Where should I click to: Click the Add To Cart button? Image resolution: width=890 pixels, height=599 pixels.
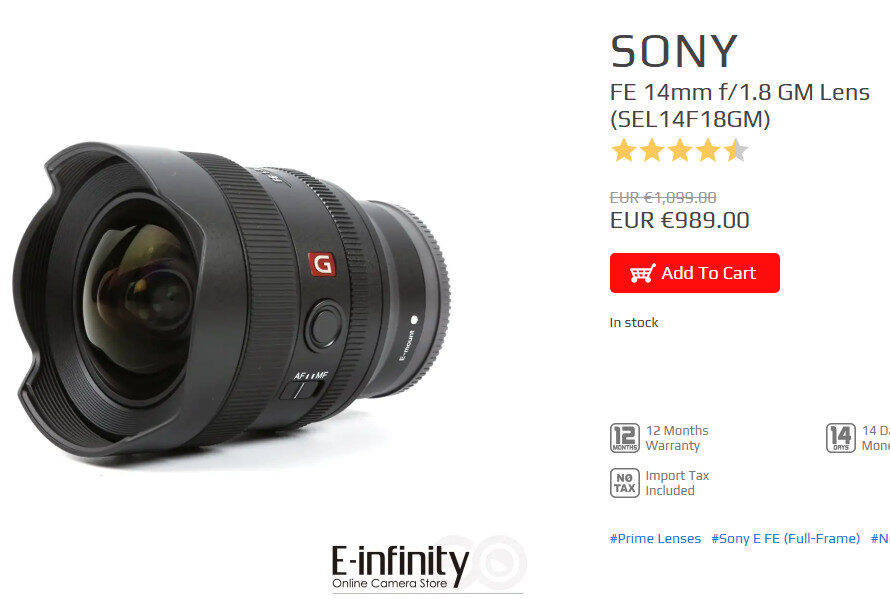point(694,273)
